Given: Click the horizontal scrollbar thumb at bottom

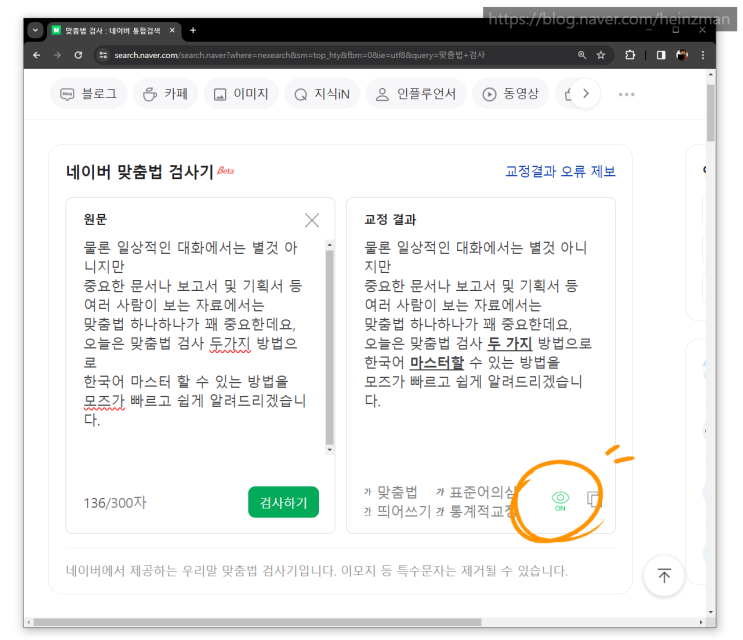Looking at the screenshot, I should pos(257,622).
